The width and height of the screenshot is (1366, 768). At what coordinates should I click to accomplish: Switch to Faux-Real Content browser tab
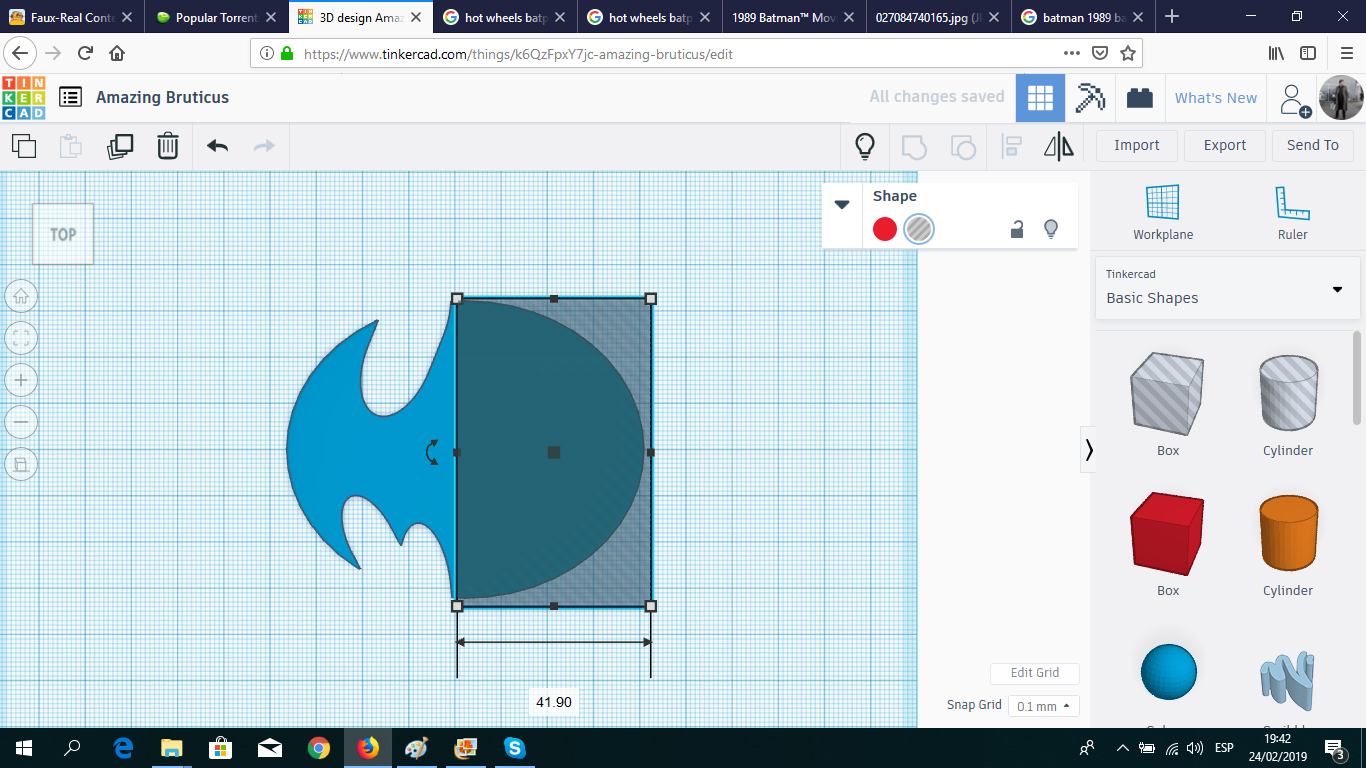point(71,17)
